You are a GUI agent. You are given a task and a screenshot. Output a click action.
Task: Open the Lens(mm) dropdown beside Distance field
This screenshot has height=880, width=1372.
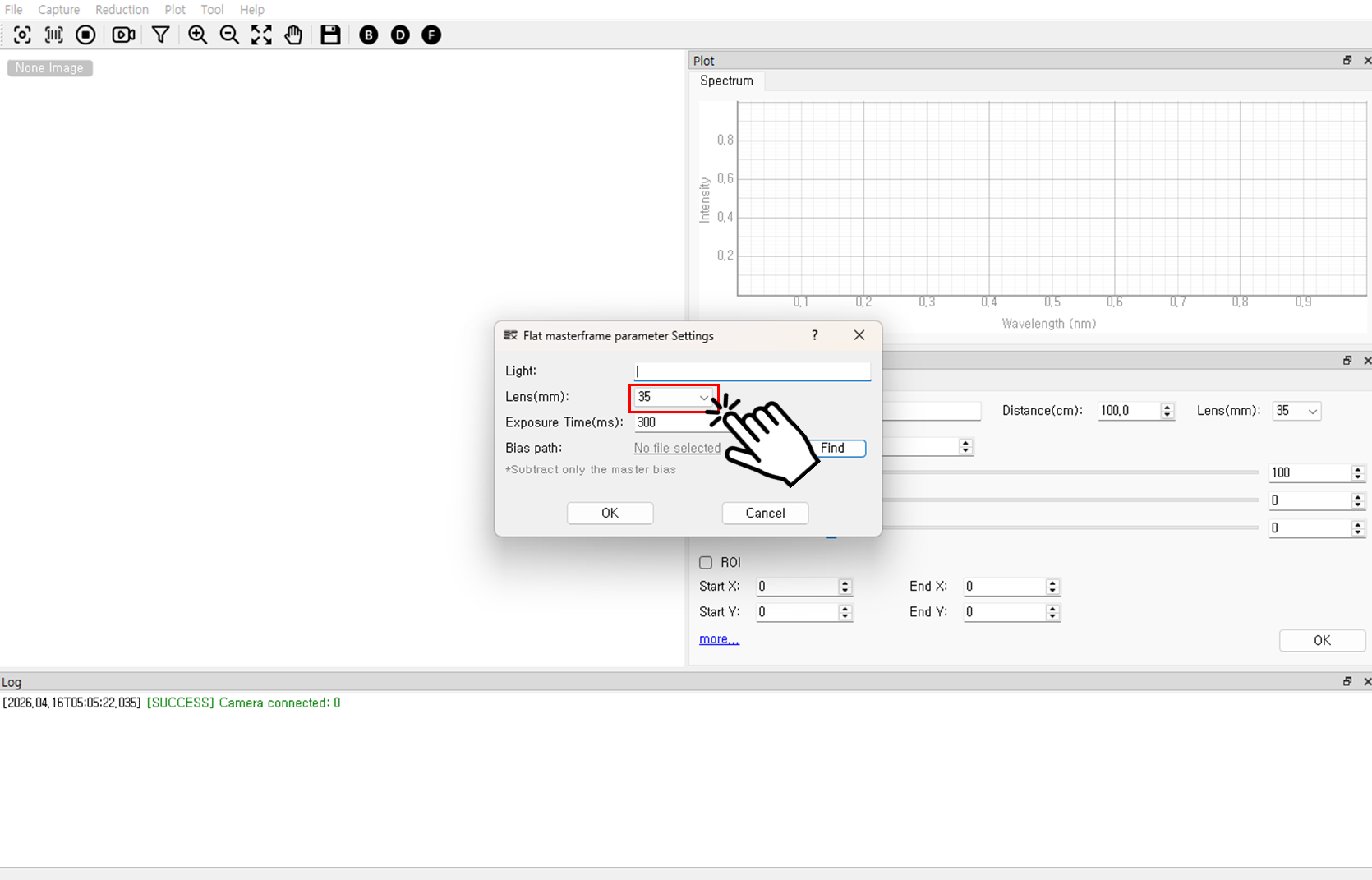point(1296,411)
